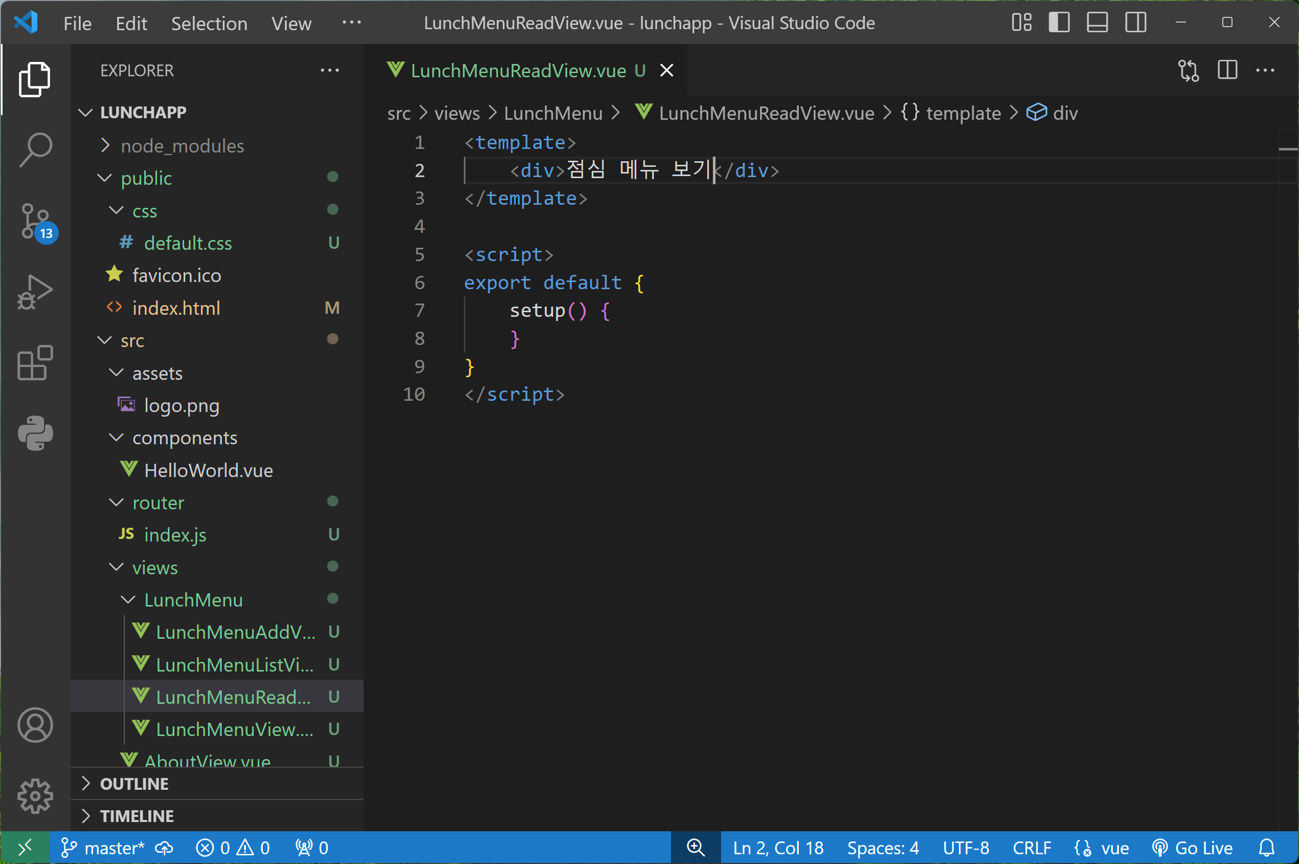
Task: Close the LunchMenuReadView.vue tab
Action: (667, 70)
